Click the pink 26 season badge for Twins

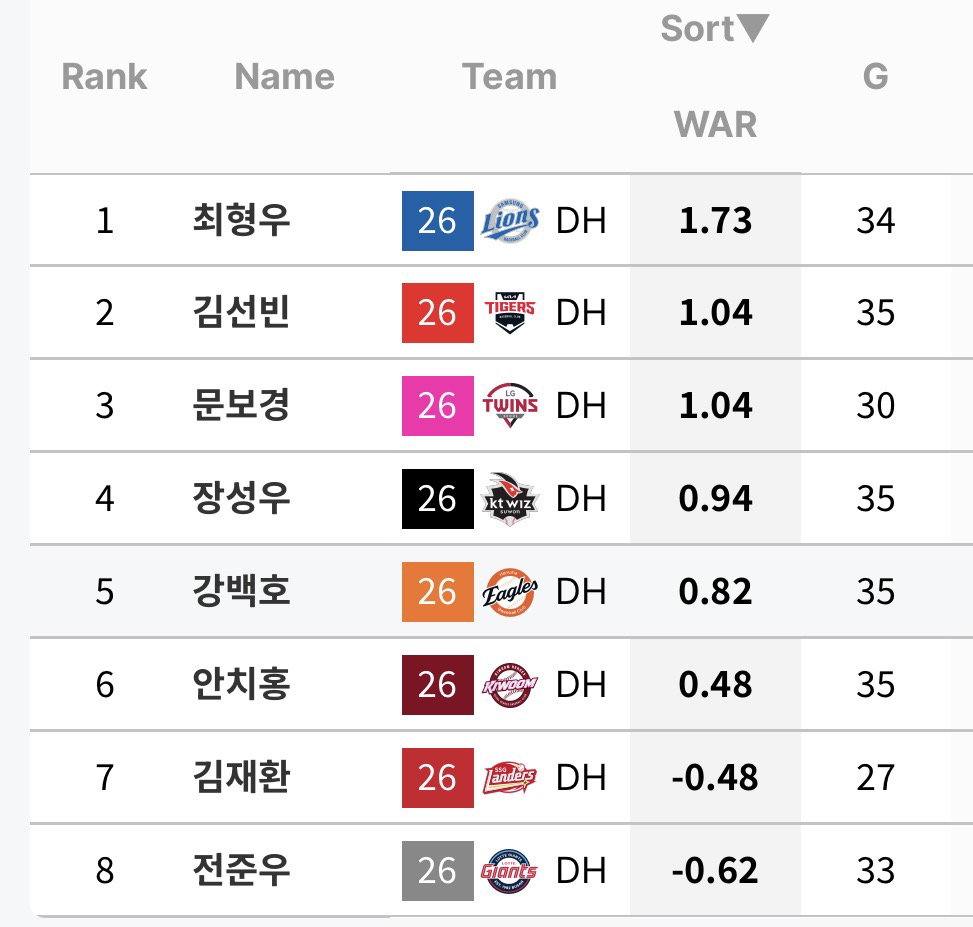click(x=437, y=406)
